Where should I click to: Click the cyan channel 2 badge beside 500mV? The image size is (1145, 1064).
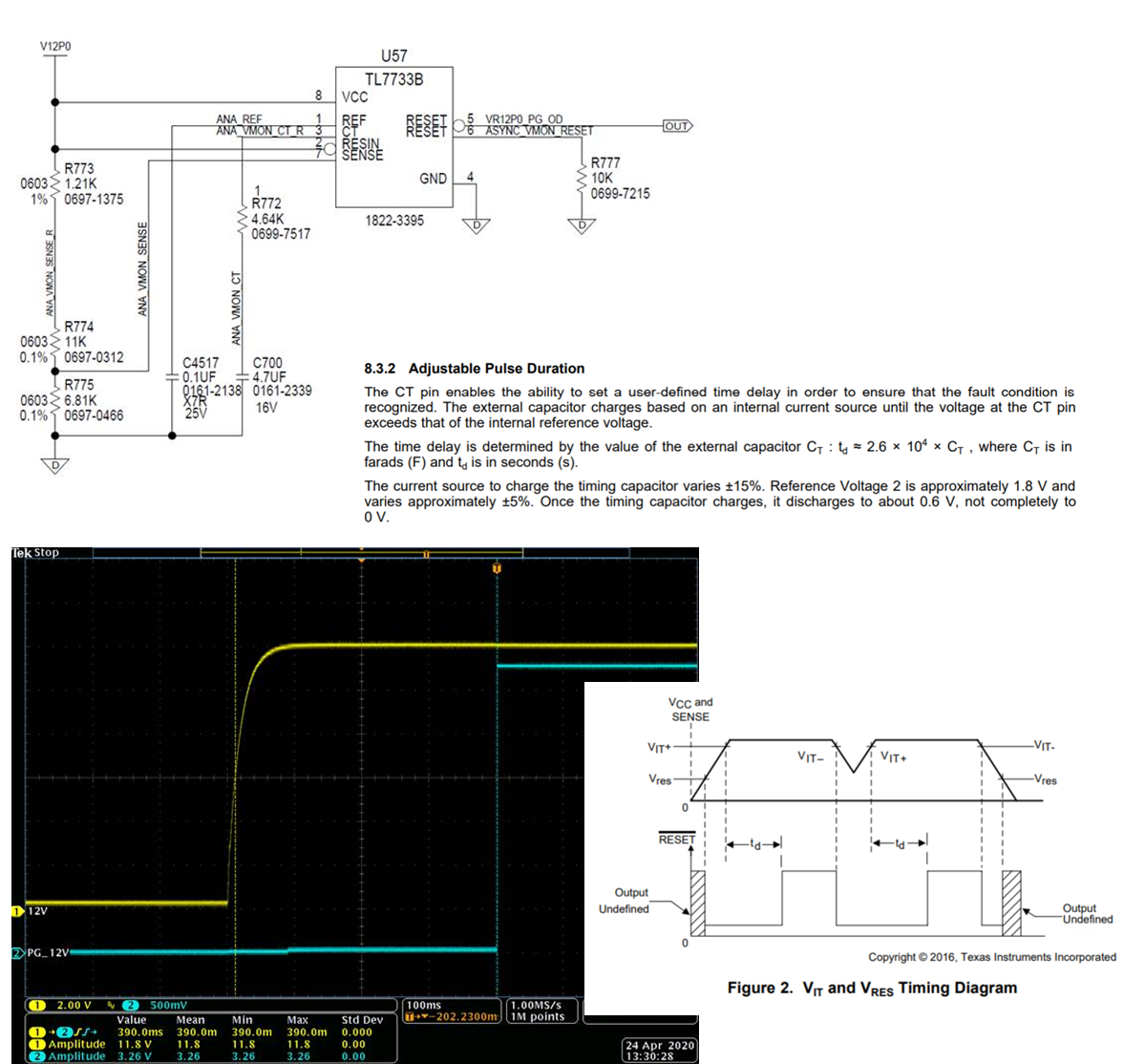pos(130,1005)
